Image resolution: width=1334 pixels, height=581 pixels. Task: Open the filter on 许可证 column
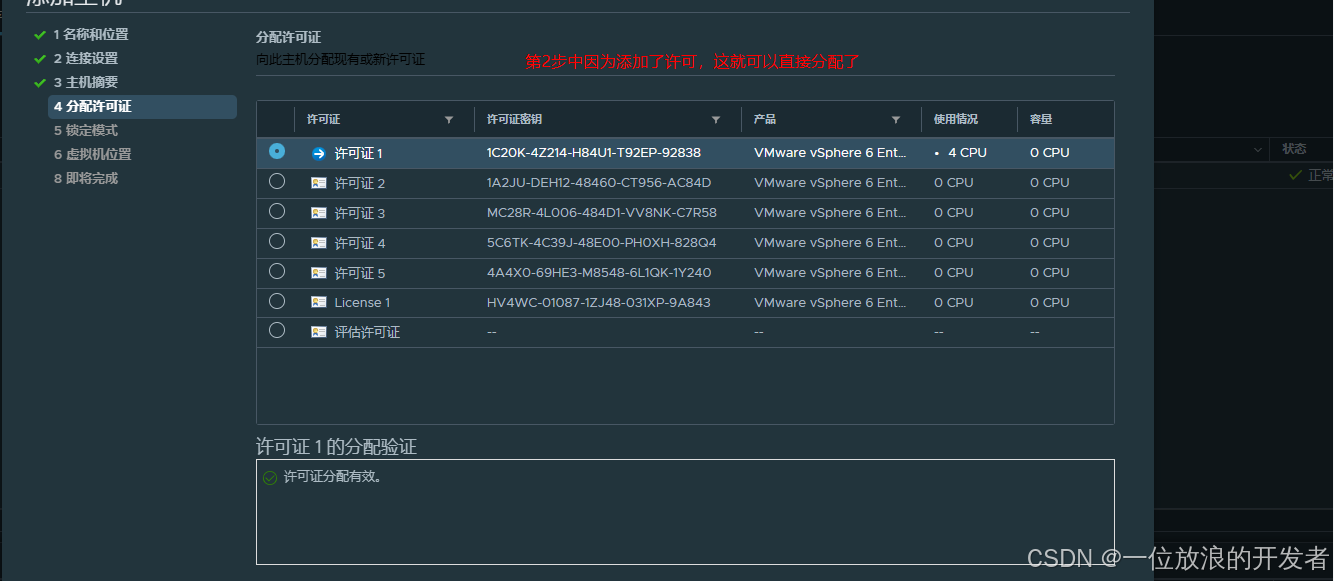449,120
